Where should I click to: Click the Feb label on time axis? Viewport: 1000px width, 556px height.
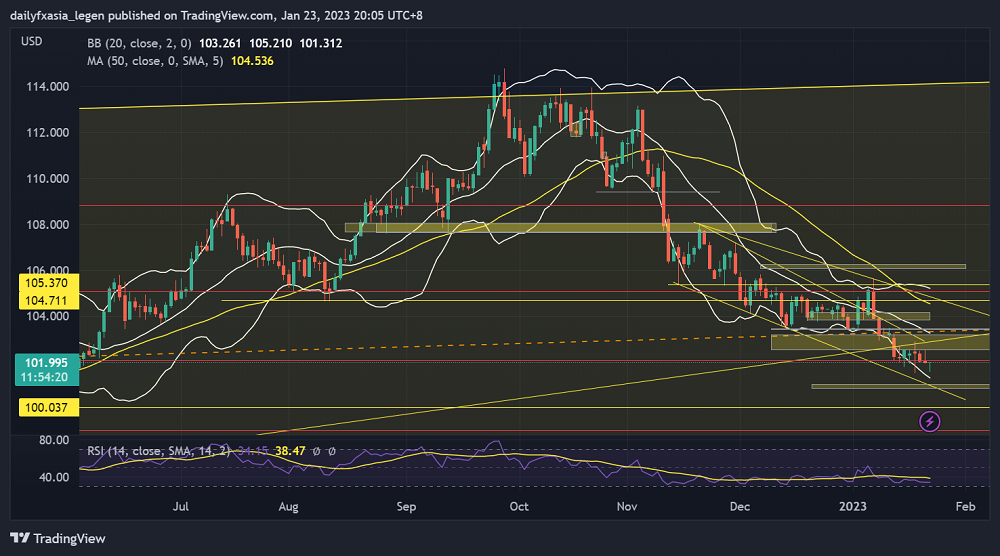click(965, 507)
